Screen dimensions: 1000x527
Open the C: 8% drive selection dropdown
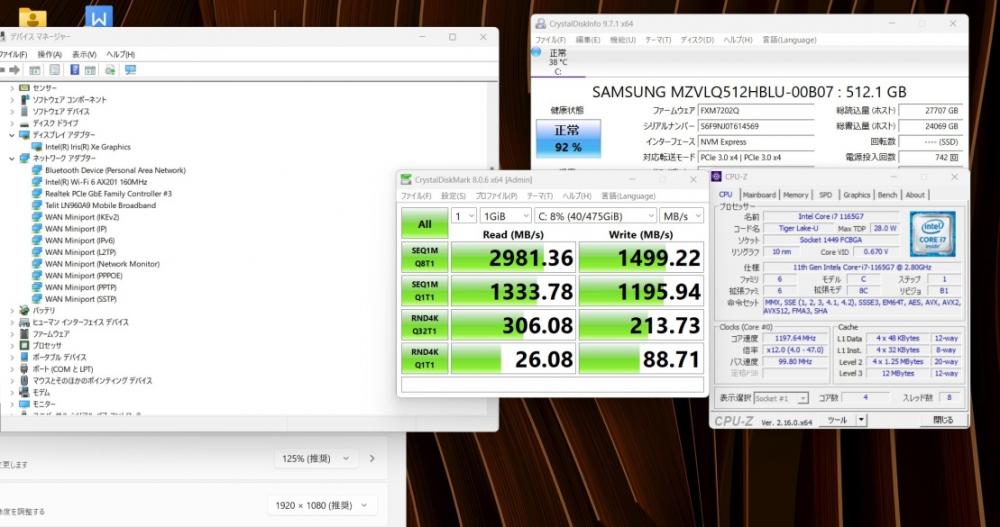click(x=595, y=216)
